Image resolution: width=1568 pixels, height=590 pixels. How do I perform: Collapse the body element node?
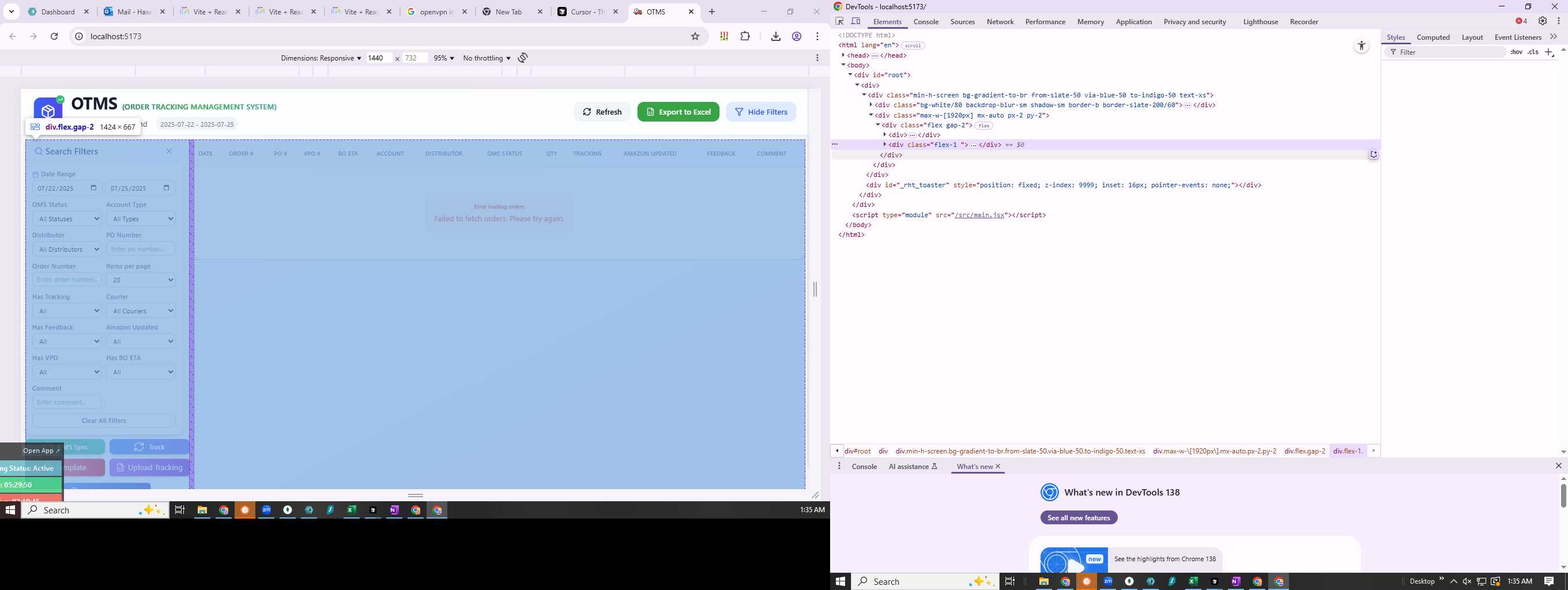[x=843, y=65]
